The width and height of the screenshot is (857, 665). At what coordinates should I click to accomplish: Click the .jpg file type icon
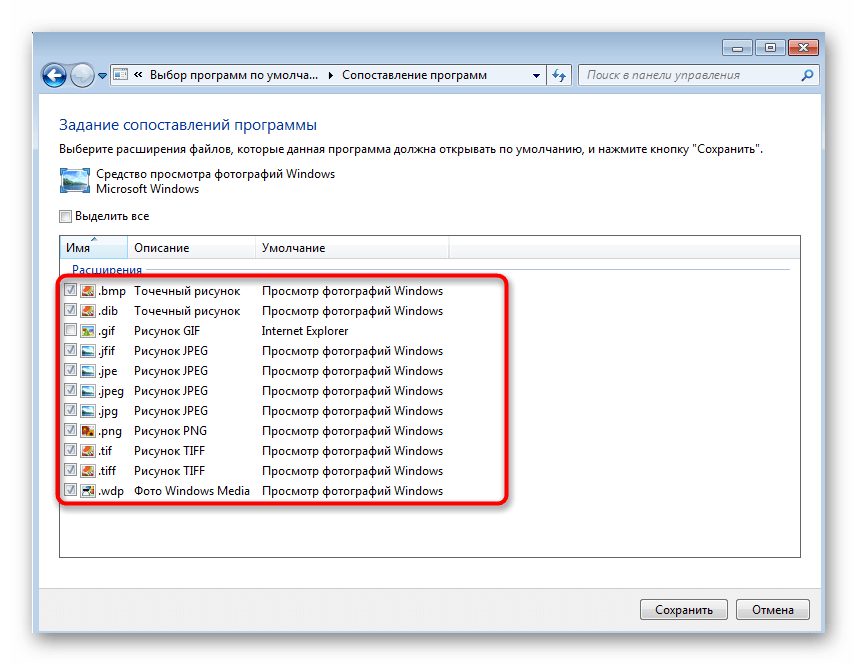click(x=87, y=410)
